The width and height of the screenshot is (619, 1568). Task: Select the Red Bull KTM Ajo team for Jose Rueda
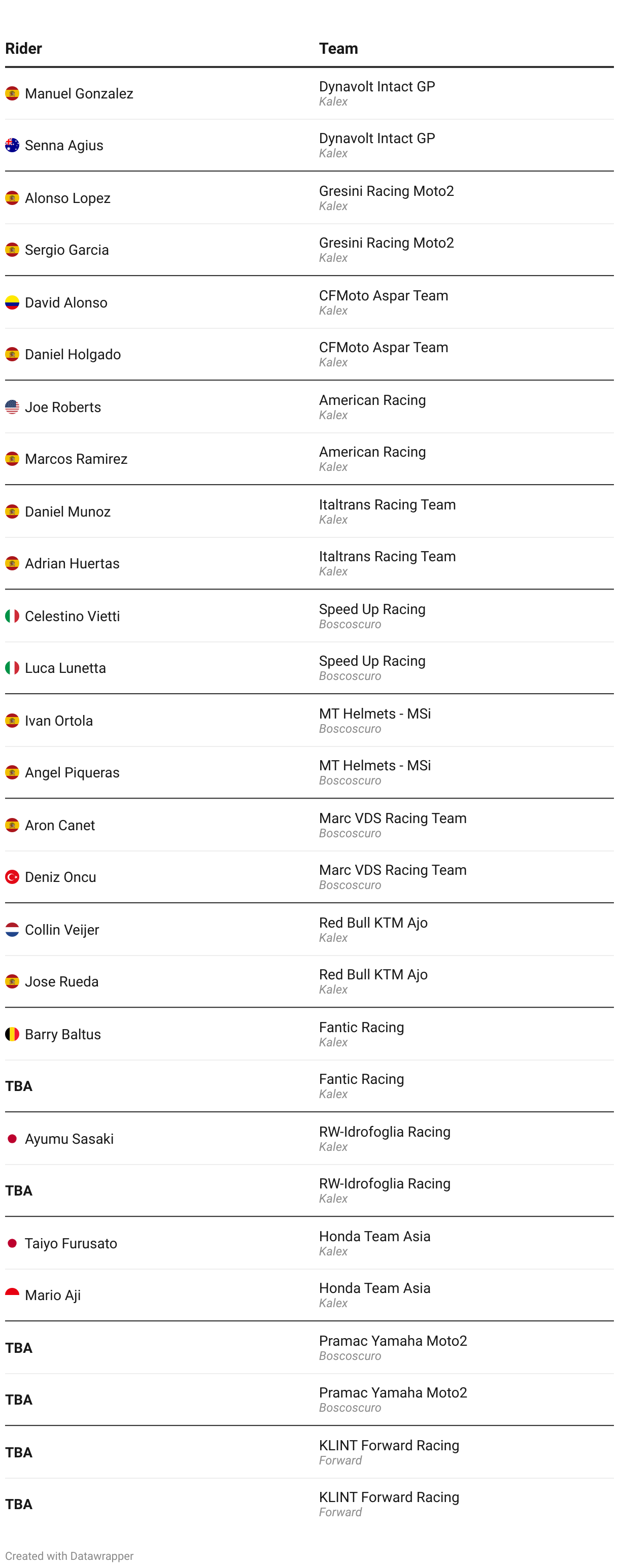[x=373, y=974]
